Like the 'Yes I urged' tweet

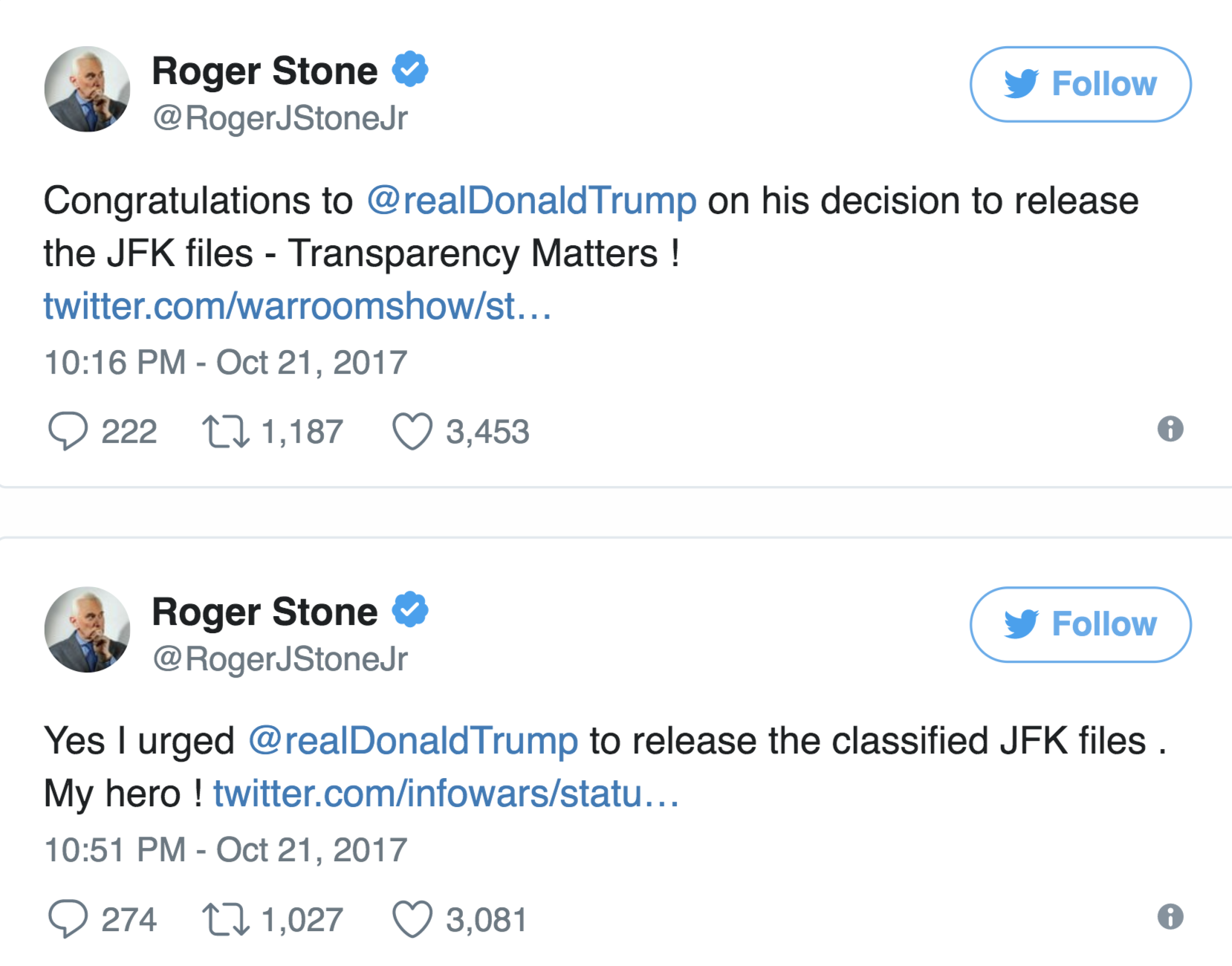coord(412,919)
